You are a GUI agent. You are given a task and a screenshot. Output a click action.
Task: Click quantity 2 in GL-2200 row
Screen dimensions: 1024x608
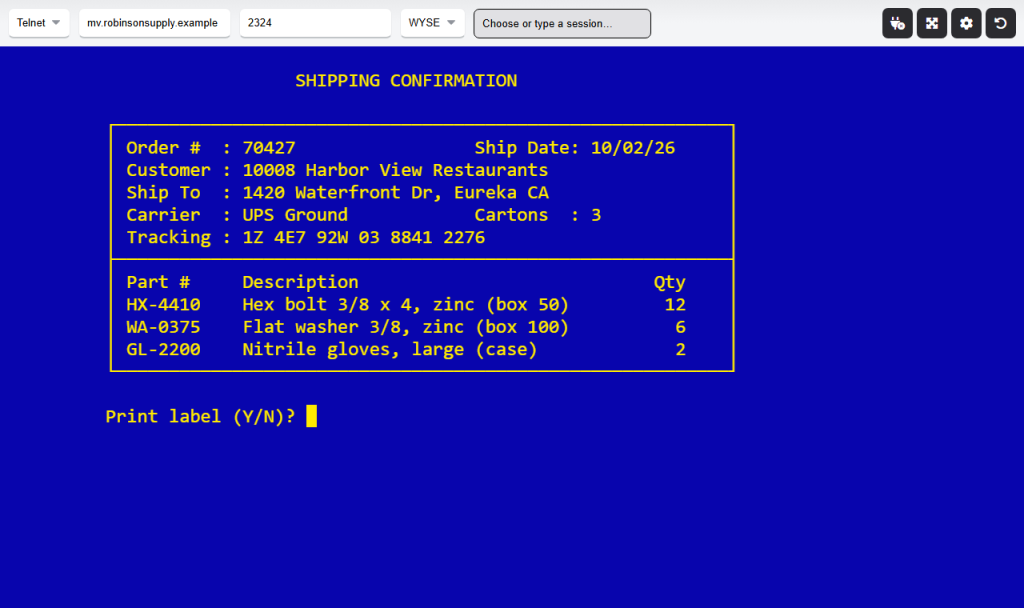(x=680, y=349)
